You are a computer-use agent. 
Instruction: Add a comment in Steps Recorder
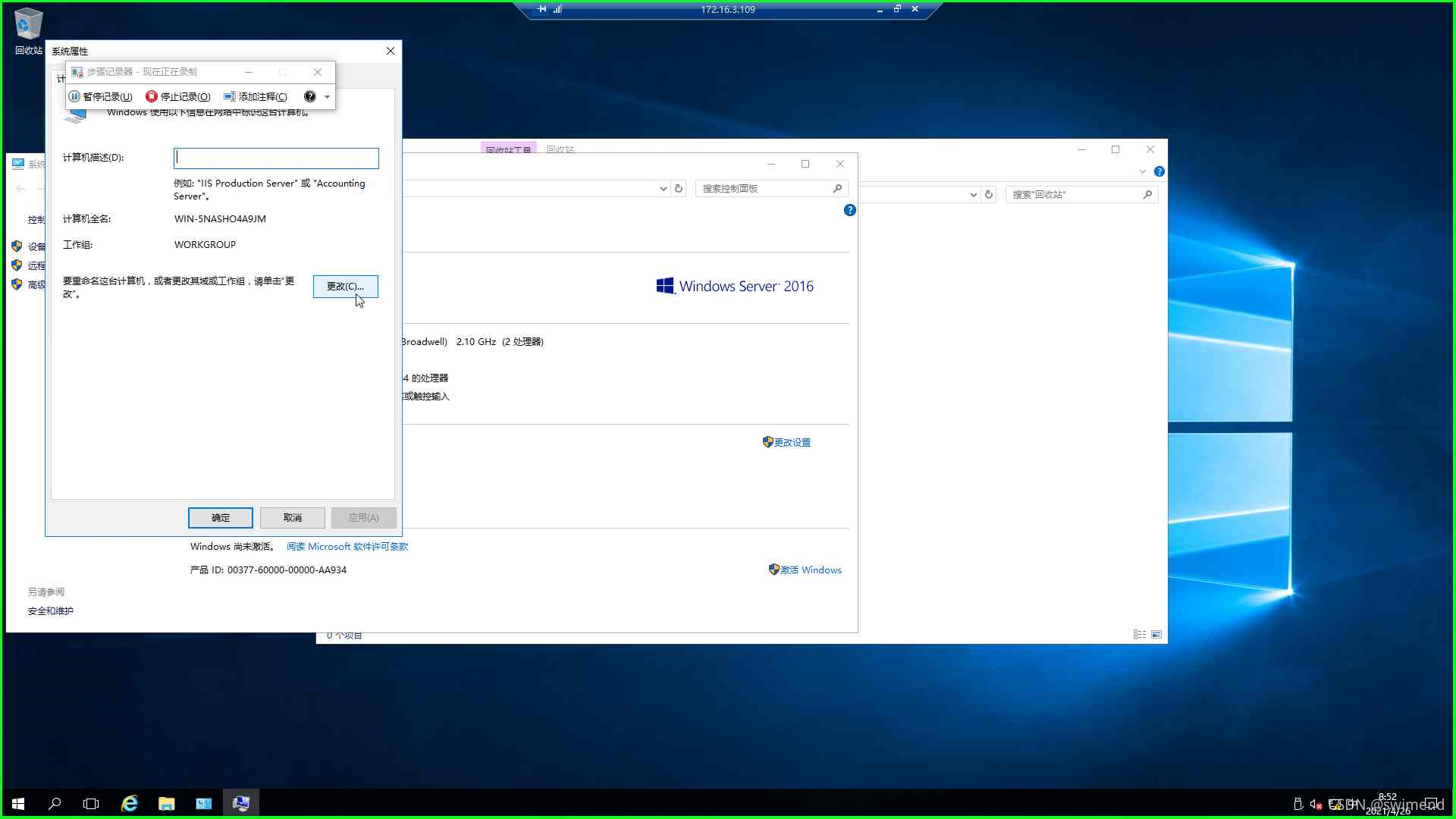[256, 96]
